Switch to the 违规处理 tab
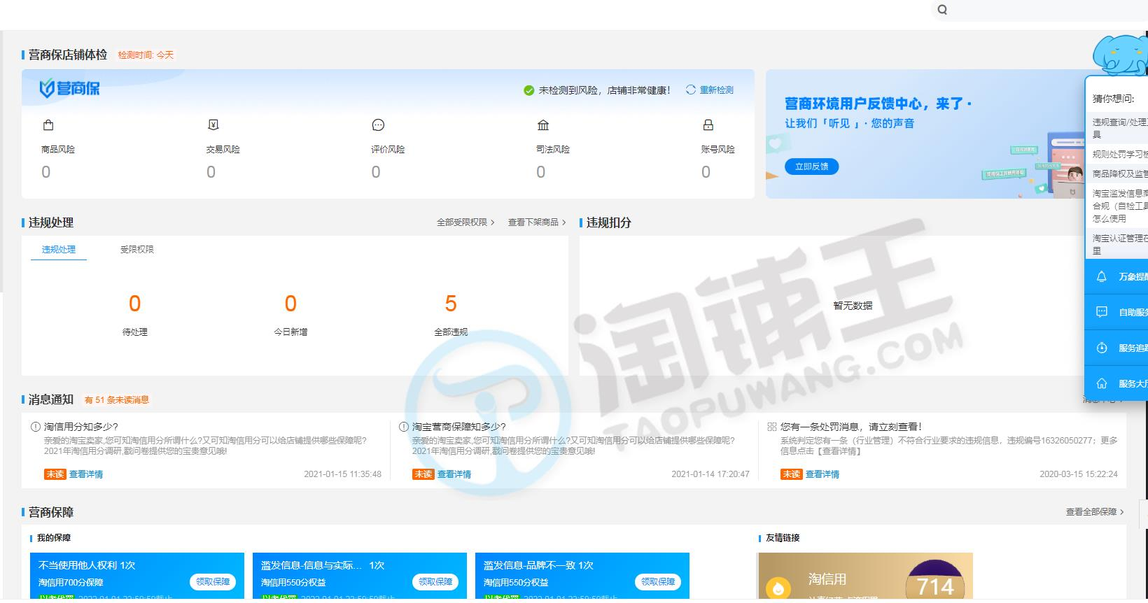This screenshot has height=603, width=1148. (x=59, y=250)
